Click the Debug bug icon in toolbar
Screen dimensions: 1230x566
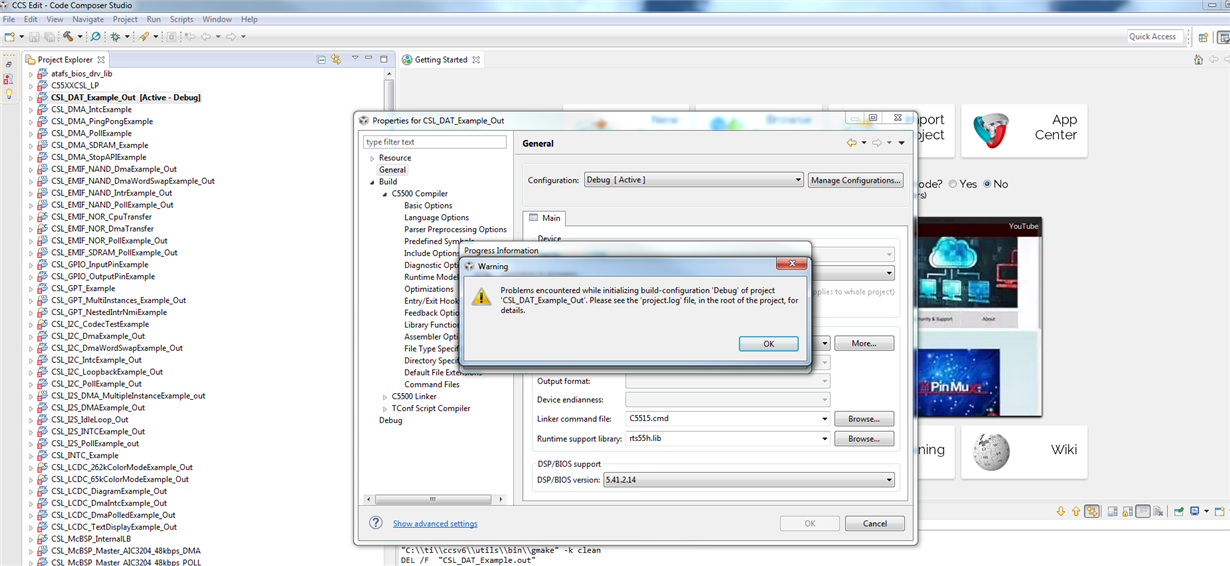point(115,36)
